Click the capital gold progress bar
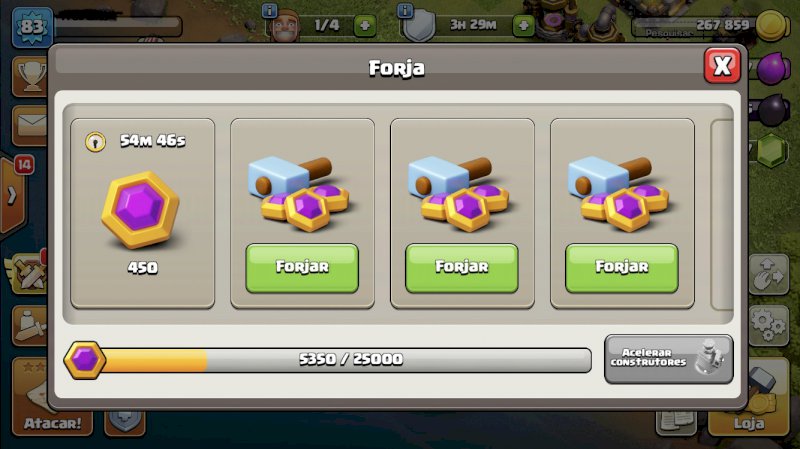This screenshot has height=449, width=800. coord(347,360)
